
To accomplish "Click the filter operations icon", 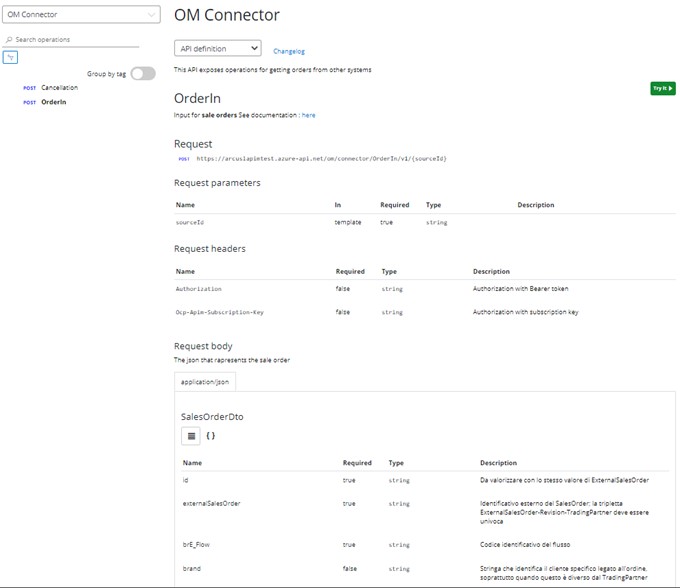I will (x=10, y=57).
